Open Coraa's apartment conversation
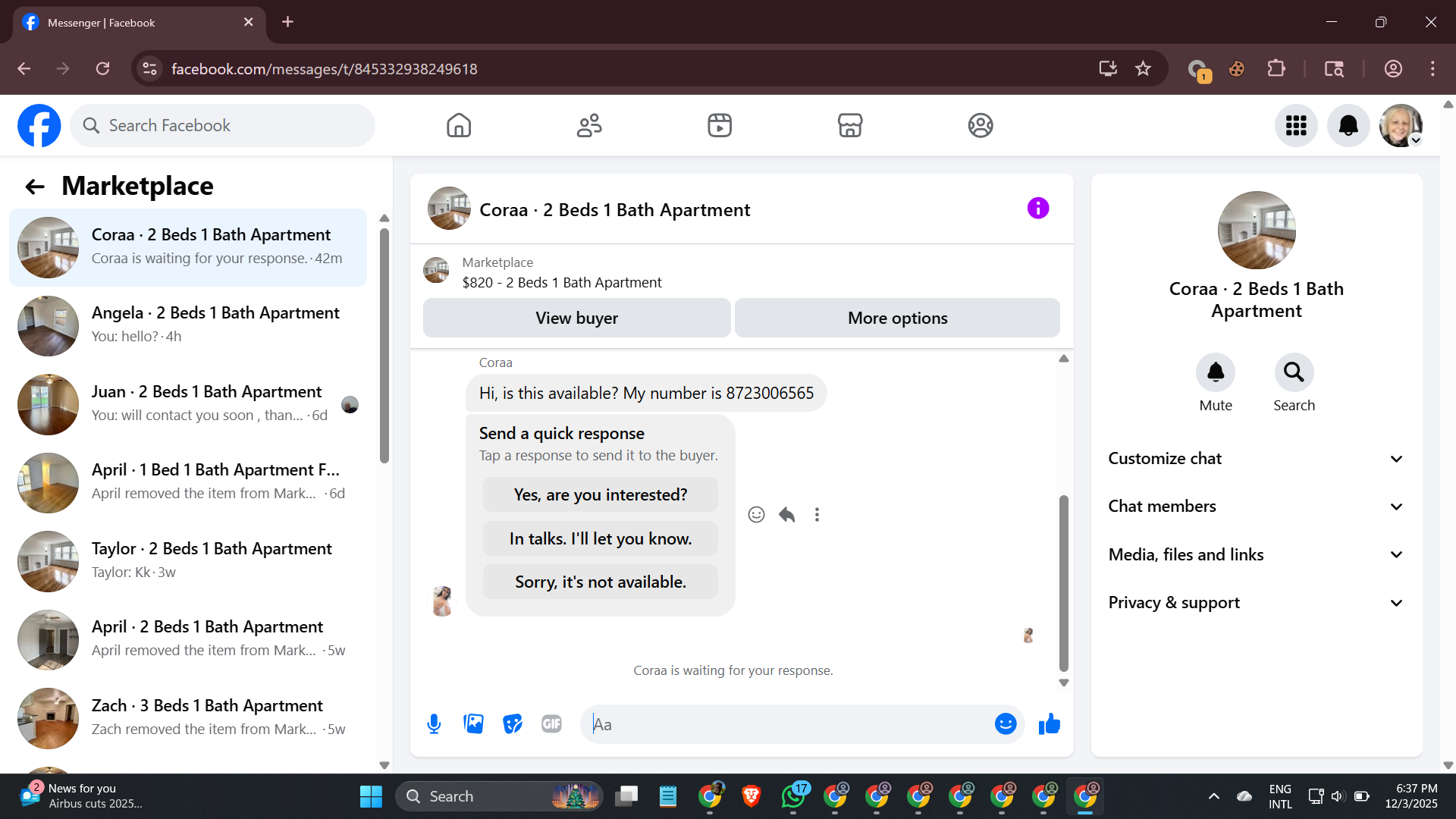 tap(188, 247)
